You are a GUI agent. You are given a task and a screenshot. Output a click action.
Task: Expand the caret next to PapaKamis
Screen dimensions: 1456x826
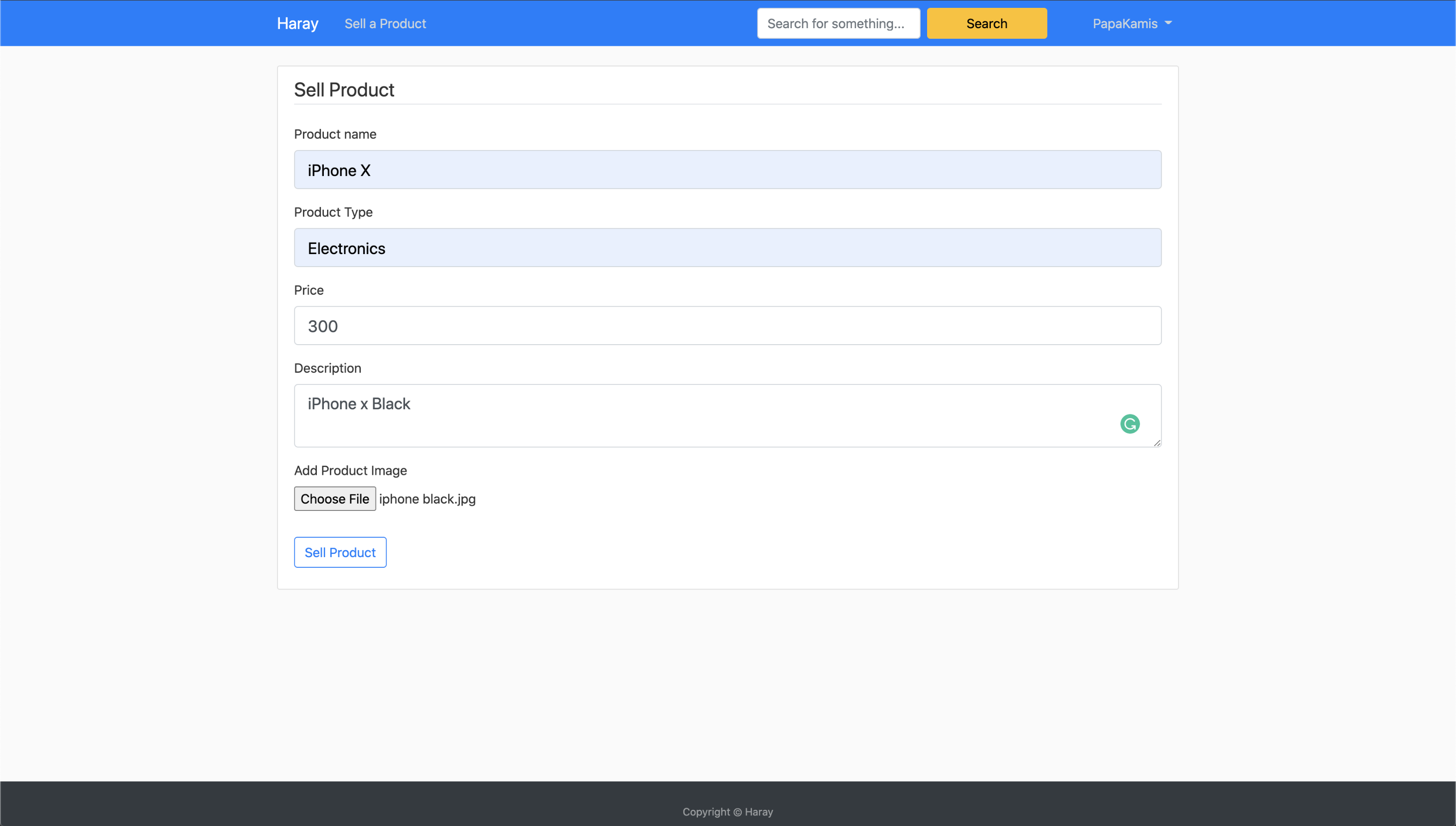[x=1167, y=23]
